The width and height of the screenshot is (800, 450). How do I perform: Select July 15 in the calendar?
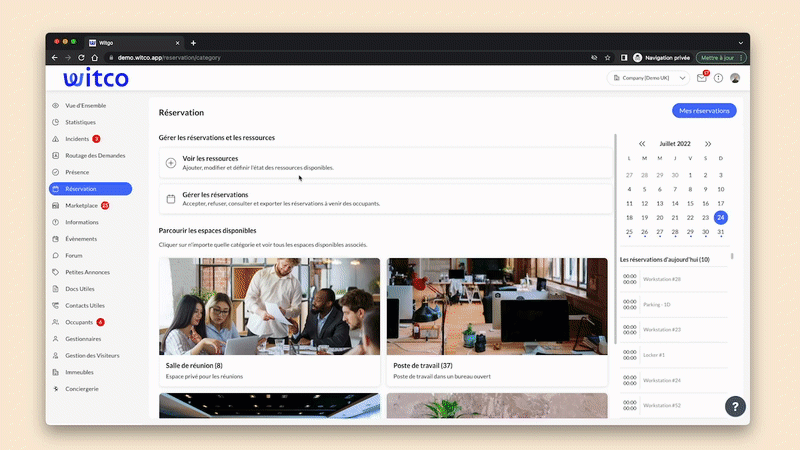690,204
